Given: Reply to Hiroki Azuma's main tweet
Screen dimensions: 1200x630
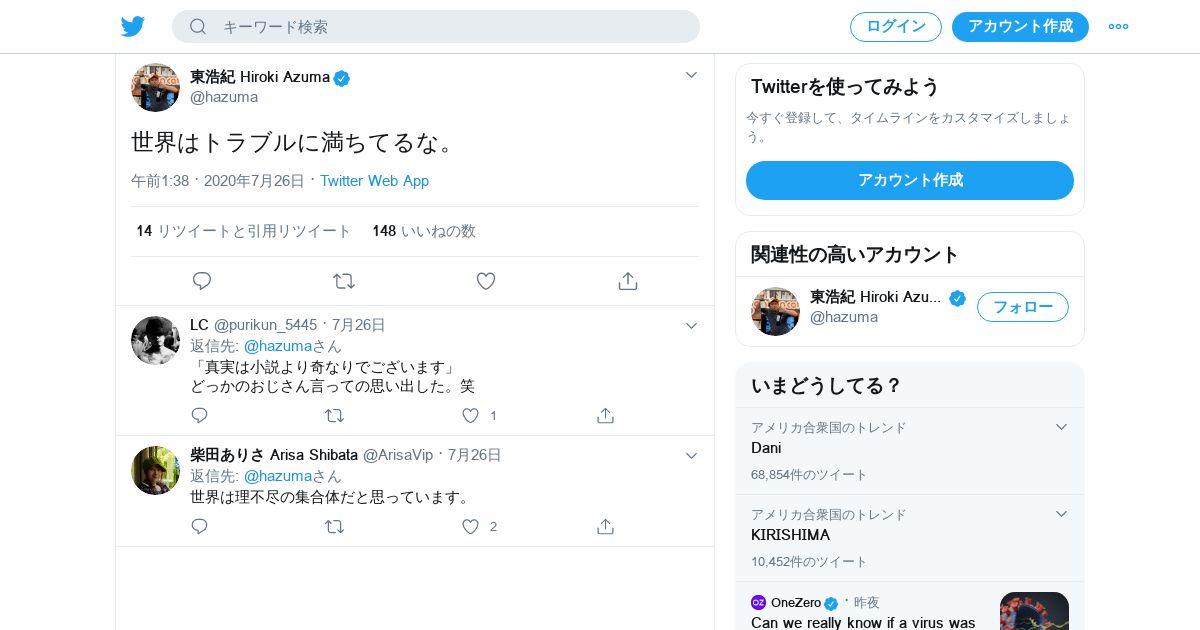Looking at the screenshot, I should pos(202,281).
